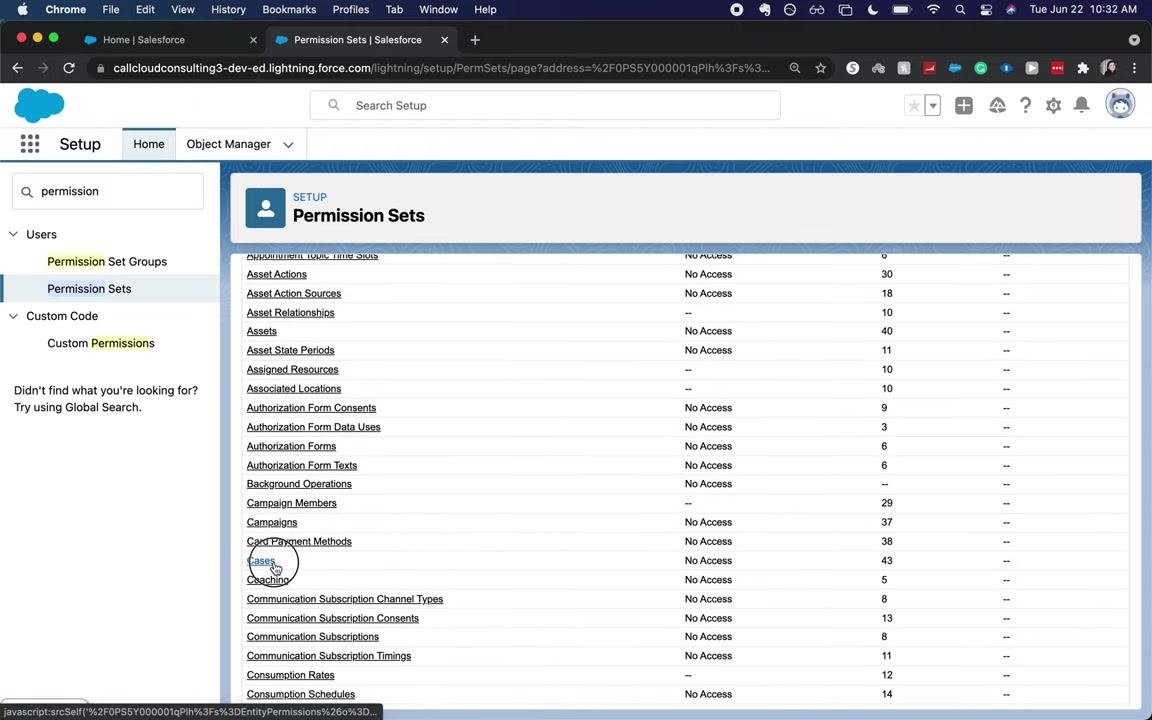Open the Chrome extensions puzzle icon
This screenshot has width=1152, height=720.
1082,68
